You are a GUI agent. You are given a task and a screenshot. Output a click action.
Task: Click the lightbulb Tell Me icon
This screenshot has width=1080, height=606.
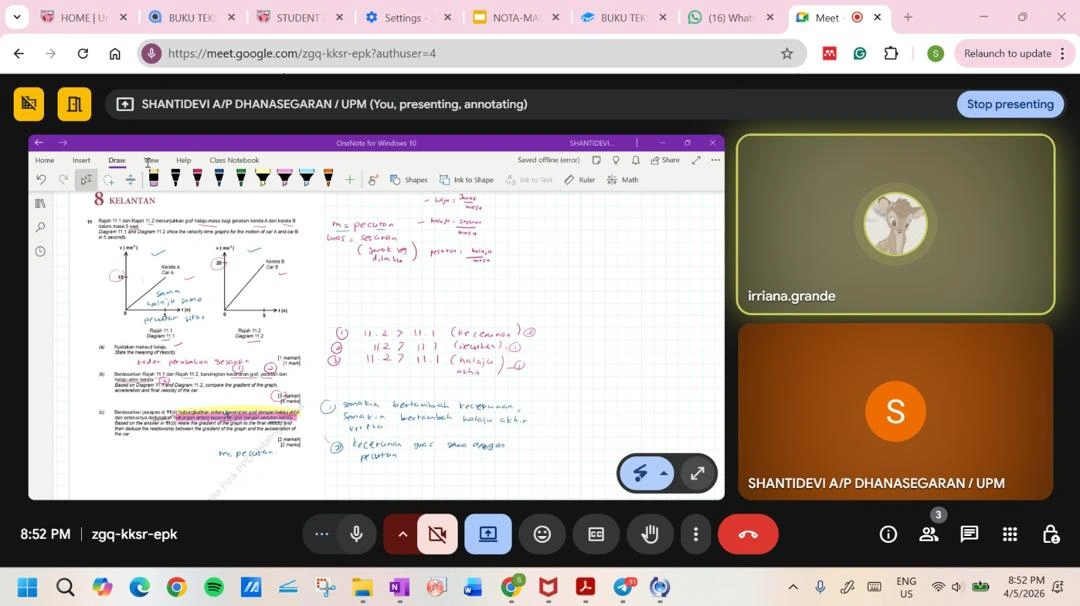click(x=616, y=160)
